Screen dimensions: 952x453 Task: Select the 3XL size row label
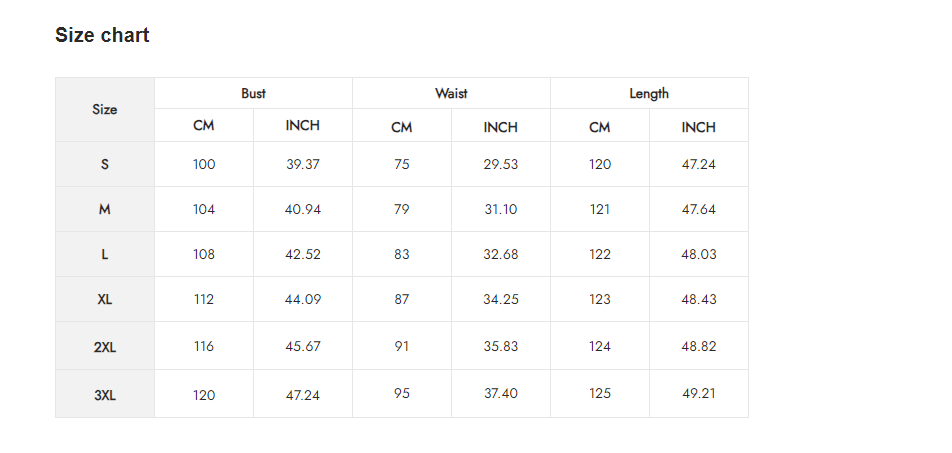tap(105, 394)
